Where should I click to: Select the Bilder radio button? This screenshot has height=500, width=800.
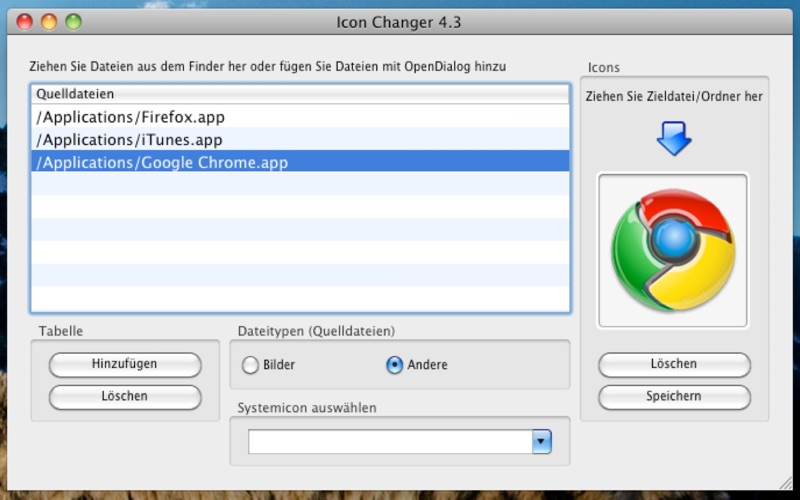click(x=250, y=365)
